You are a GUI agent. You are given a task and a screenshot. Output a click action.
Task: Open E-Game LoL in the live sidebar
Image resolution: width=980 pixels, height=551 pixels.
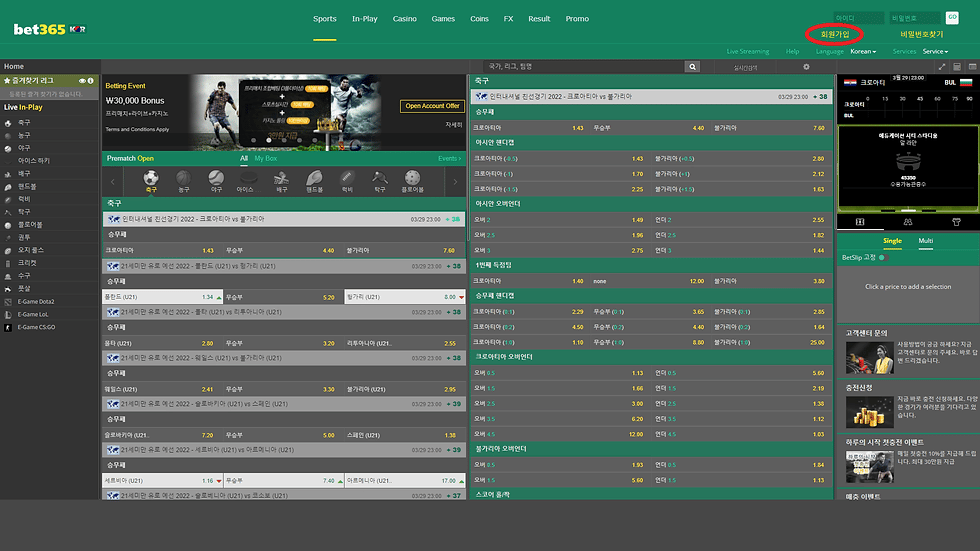click(x=32, y=314)
